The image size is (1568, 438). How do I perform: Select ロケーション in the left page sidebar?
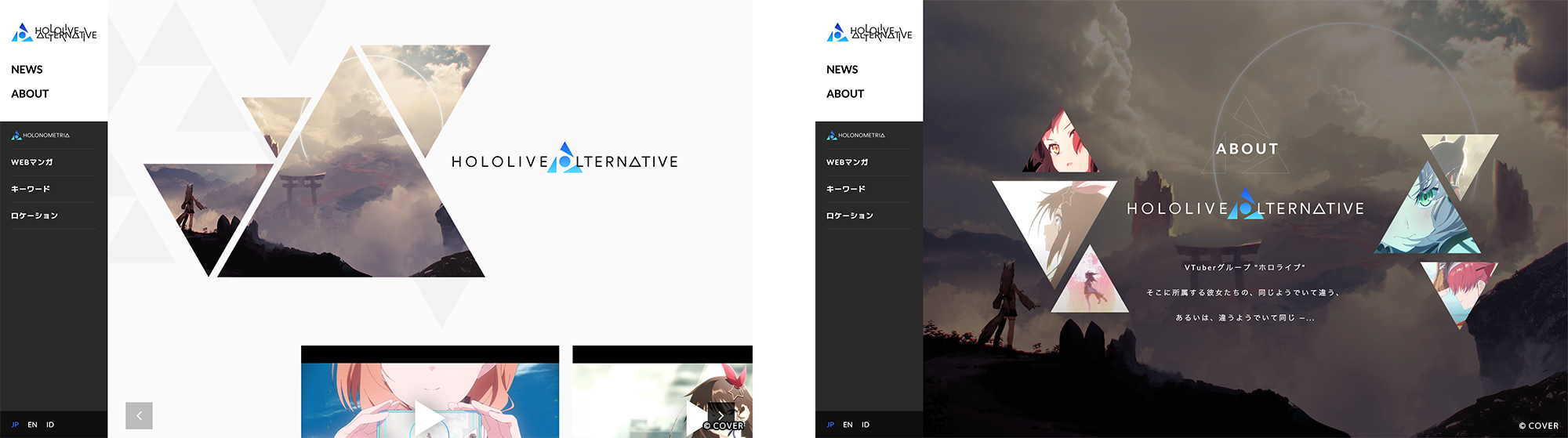(34, 215)
